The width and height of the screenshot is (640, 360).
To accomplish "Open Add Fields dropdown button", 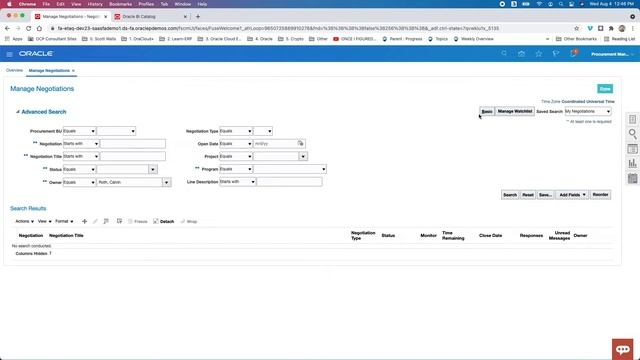I will coord(572,195).
